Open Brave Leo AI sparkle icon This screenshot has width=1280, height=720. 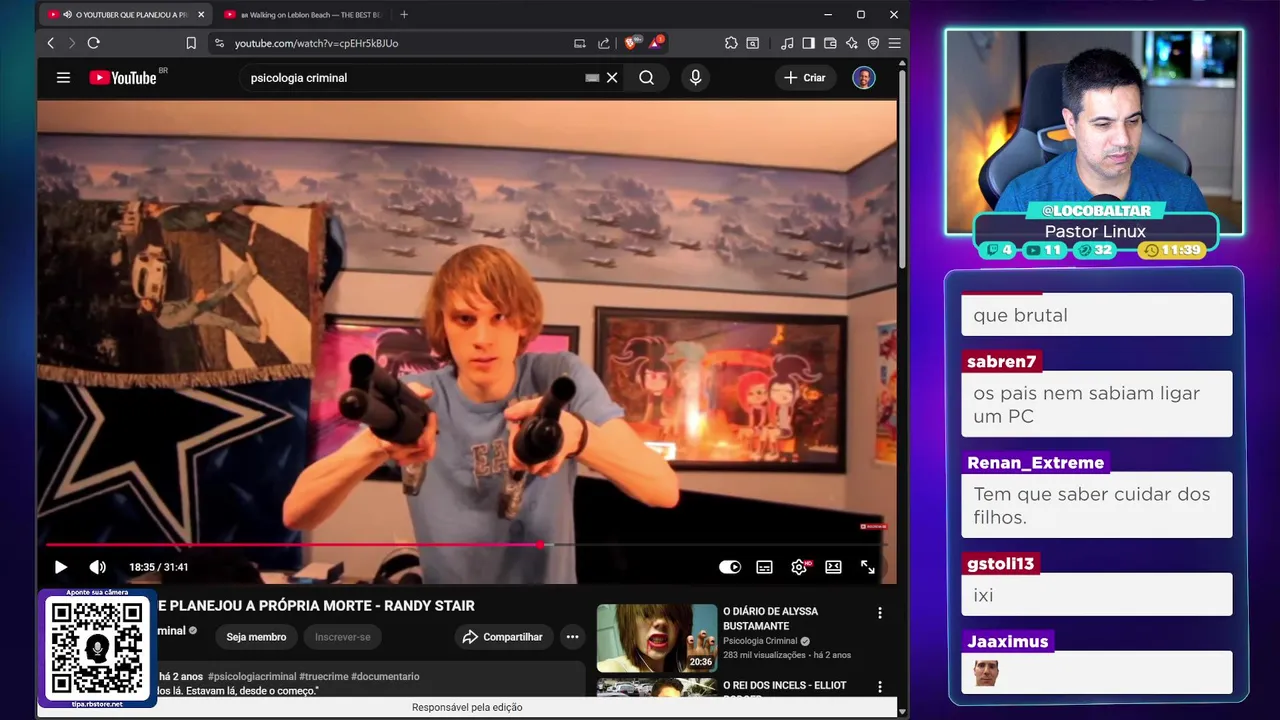point(851,43)
